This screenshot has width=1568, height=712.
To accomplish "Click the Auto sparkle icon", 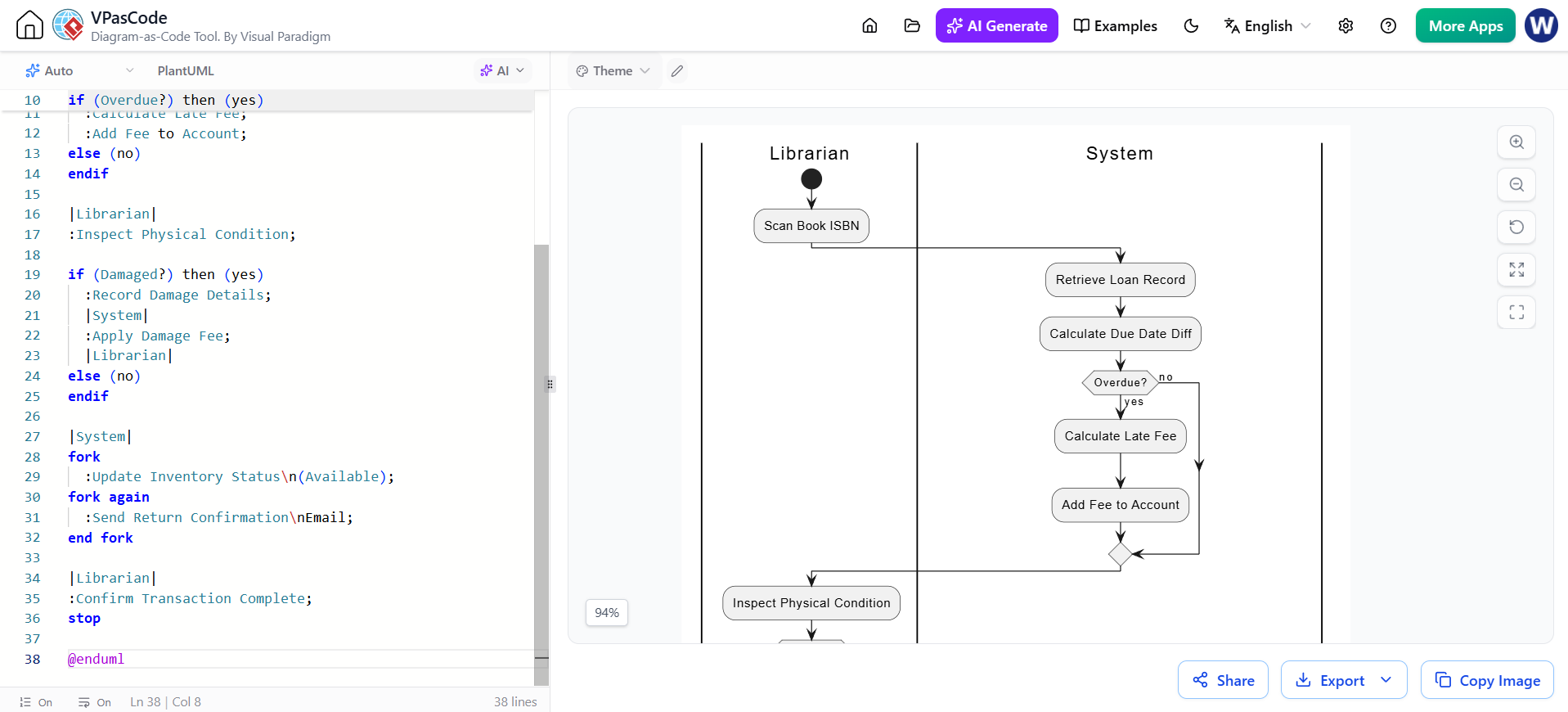I will (x=33, y=70).
